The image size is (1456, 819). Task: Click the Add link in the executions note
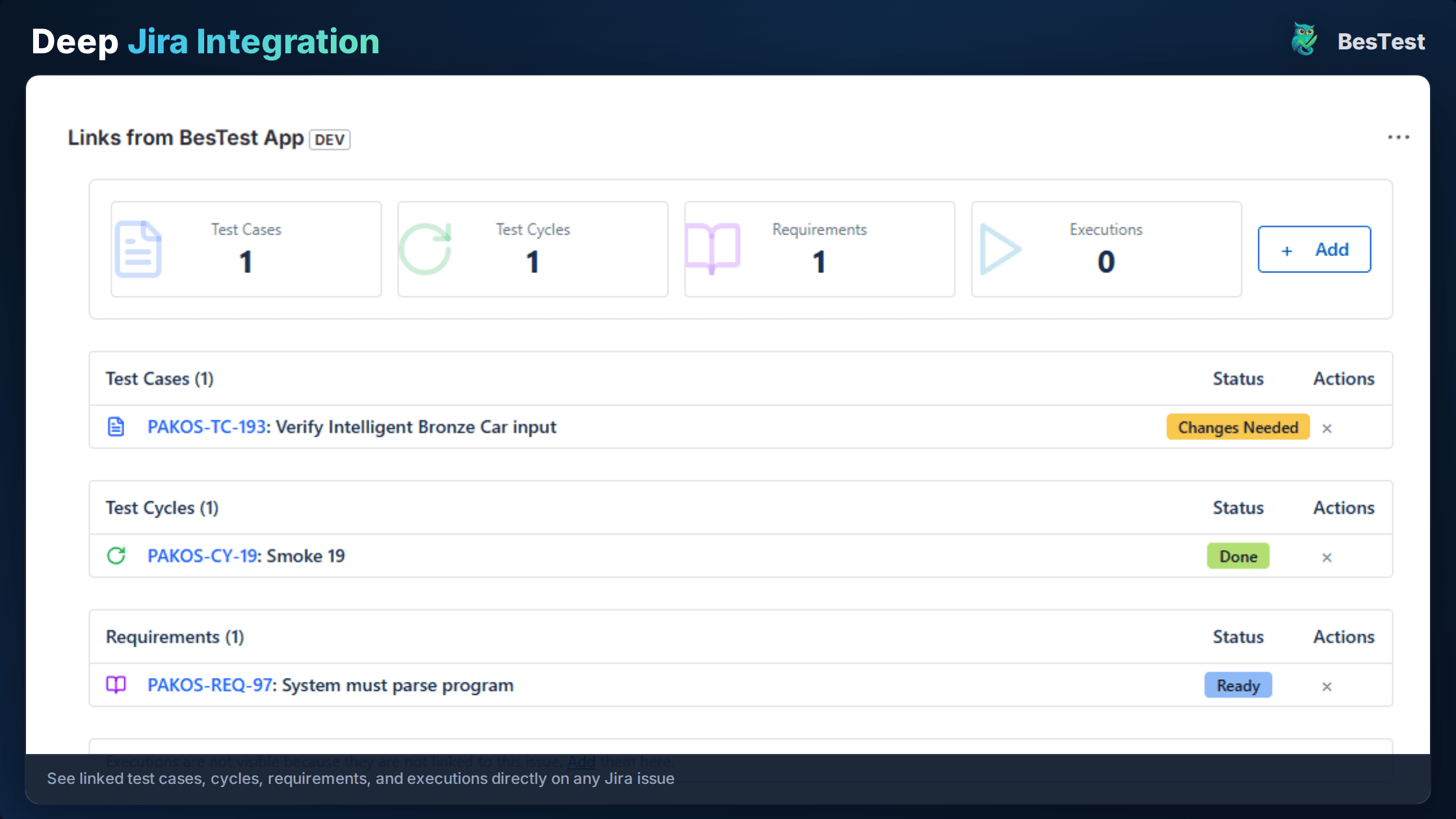[x=580, y=761]
